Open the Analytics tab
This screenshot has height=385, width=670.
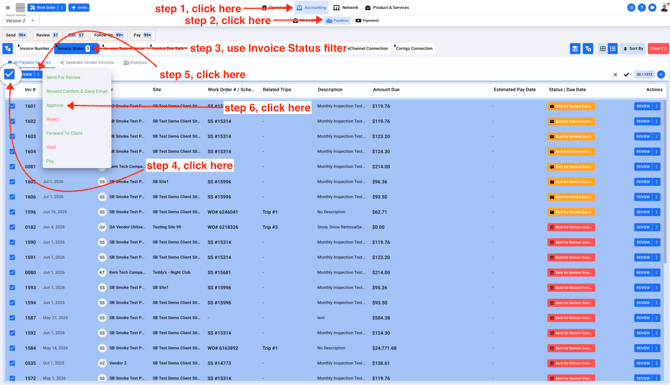tap(135, 62)
